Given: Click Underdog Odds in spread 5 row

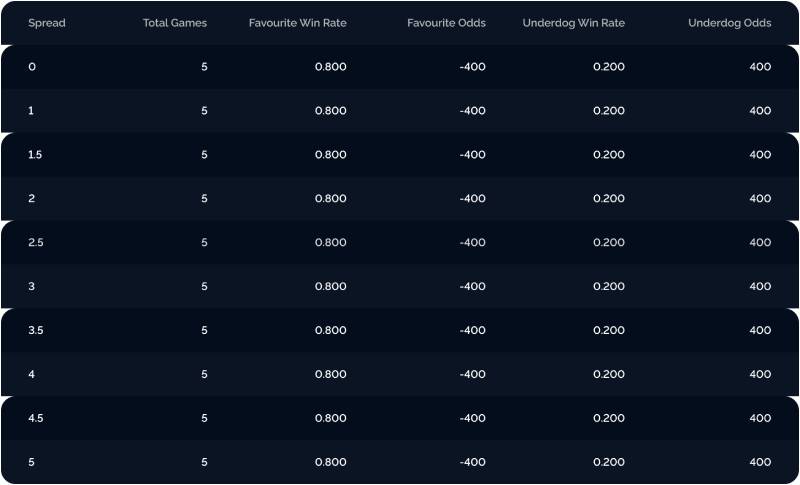Looking at the screenshot, I should [x=760, y=462].
